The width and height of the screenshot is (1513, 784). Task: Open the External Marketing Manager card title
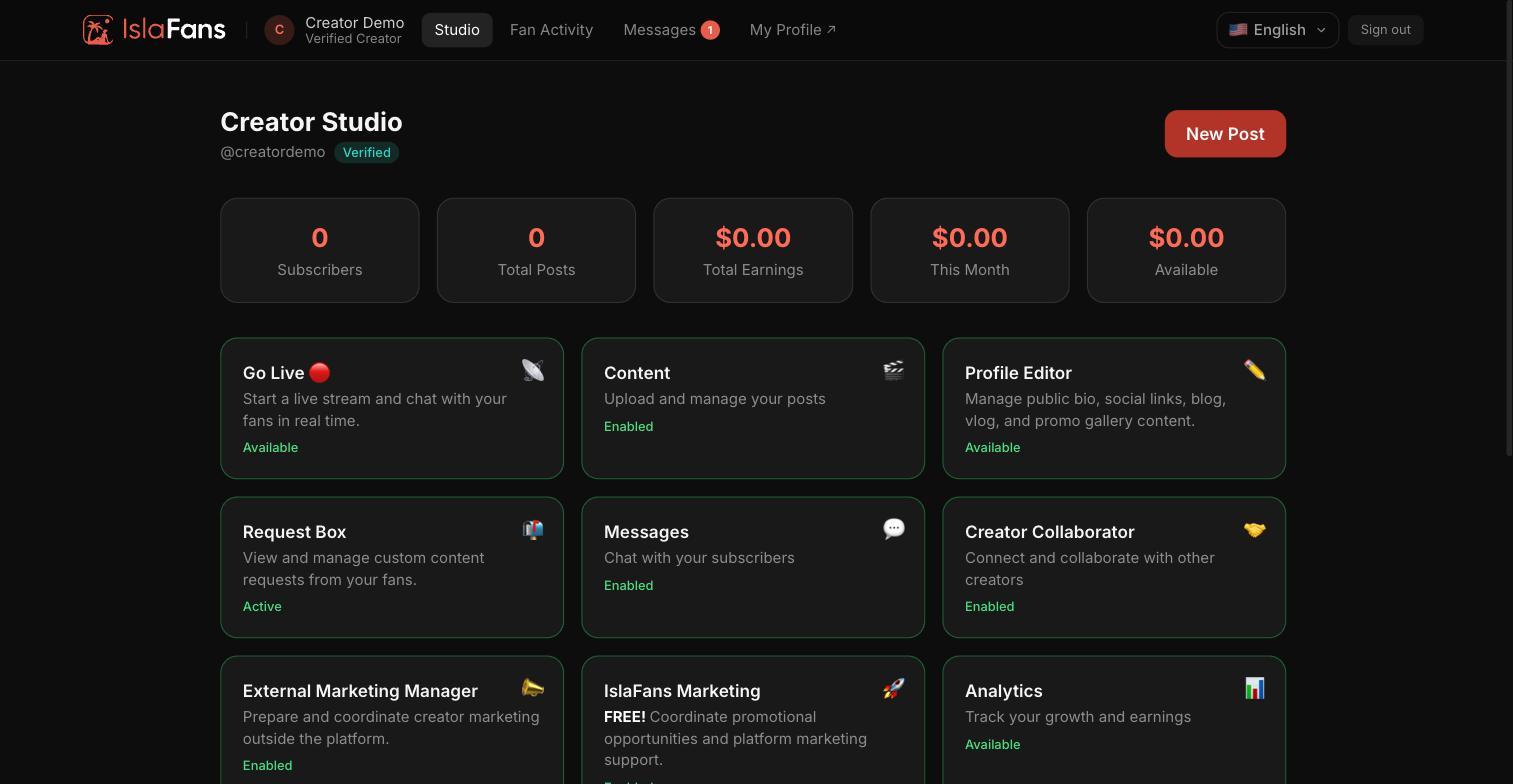[x=360, y=691]
